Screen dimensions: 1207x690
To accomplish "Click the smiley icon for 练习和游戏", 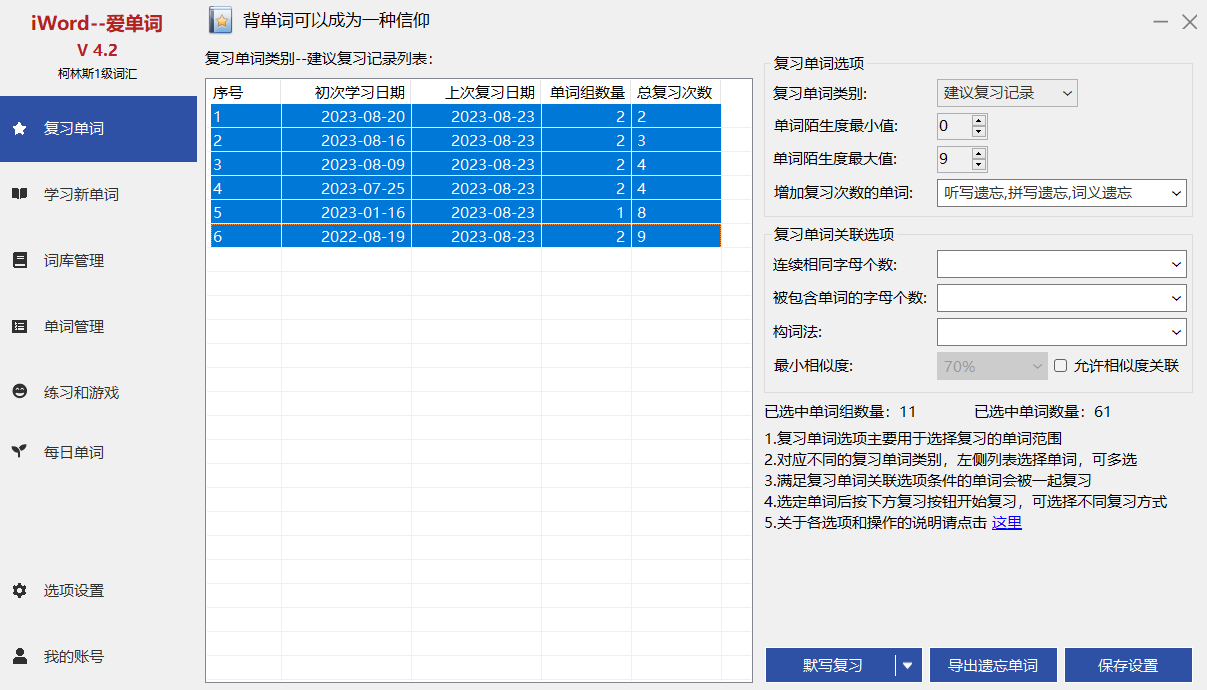I will coord(19,392).
